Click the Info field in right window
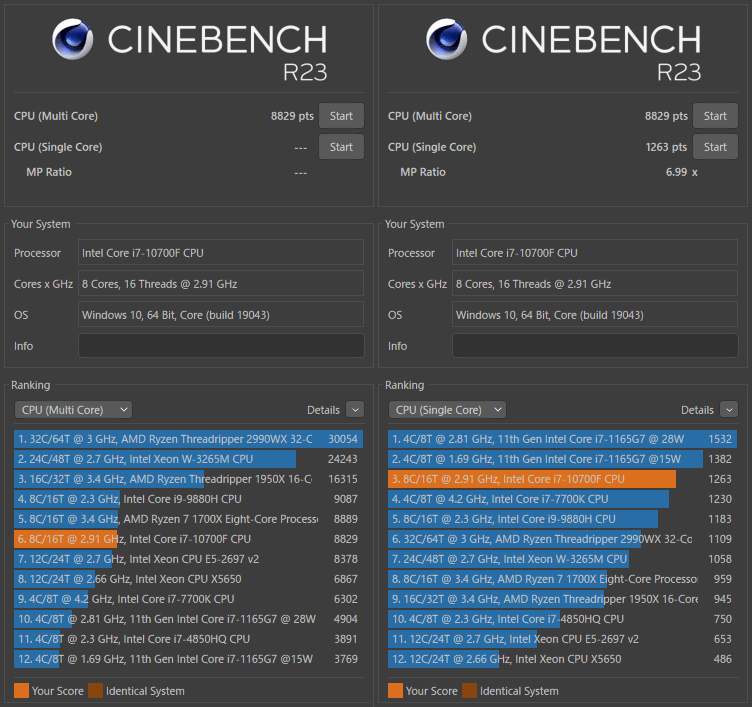 [595, 345]
